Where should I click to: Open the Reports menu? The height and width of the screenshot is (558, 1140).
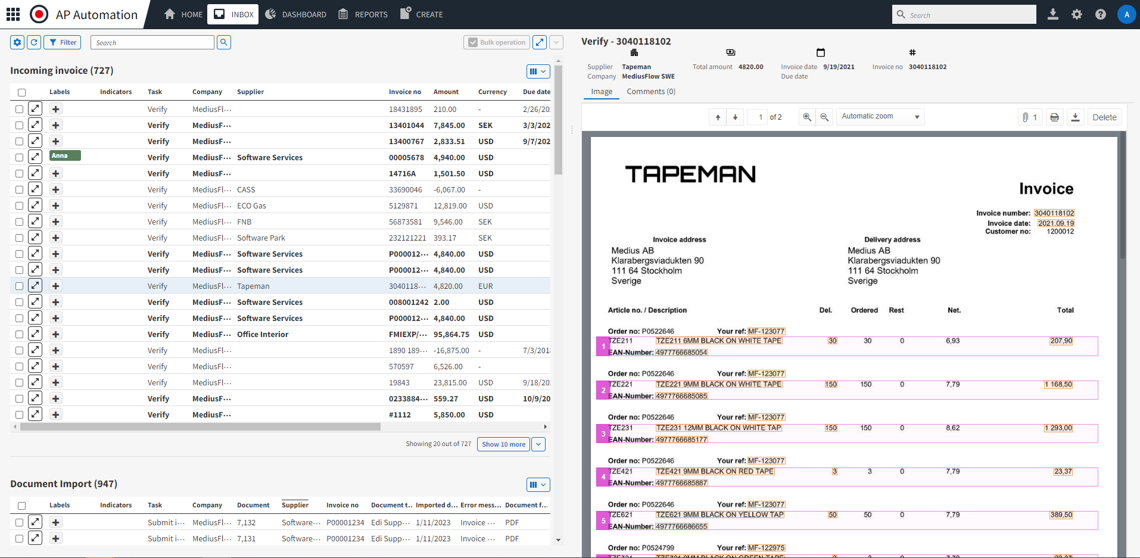(363, 14)
